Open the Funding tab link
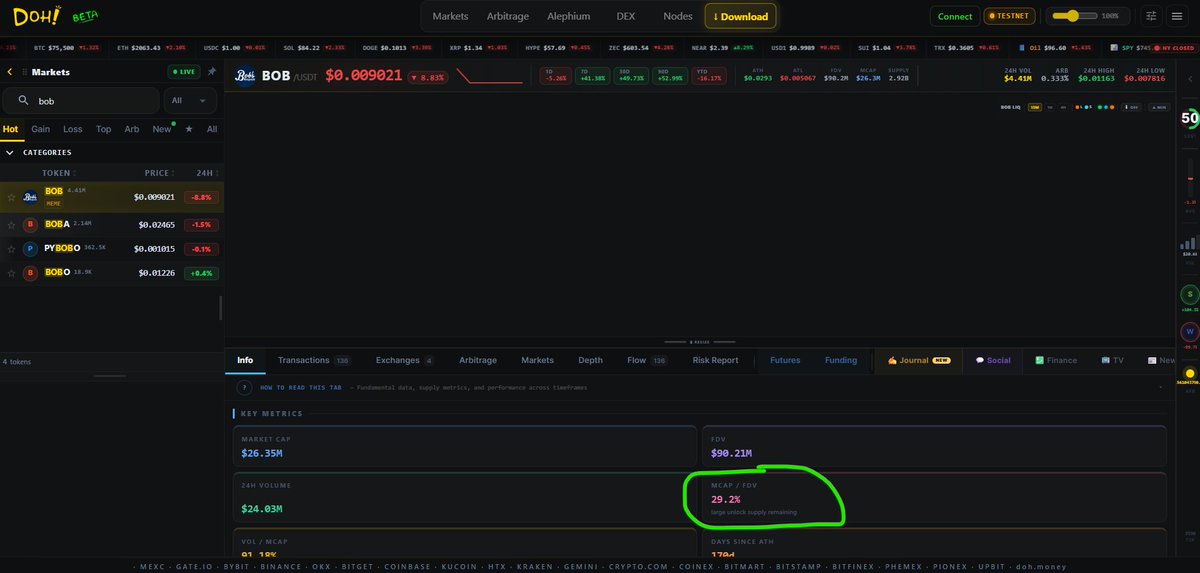Viewport: 1200px width, 573px height. pyautogui.click(x=840, y=360)
